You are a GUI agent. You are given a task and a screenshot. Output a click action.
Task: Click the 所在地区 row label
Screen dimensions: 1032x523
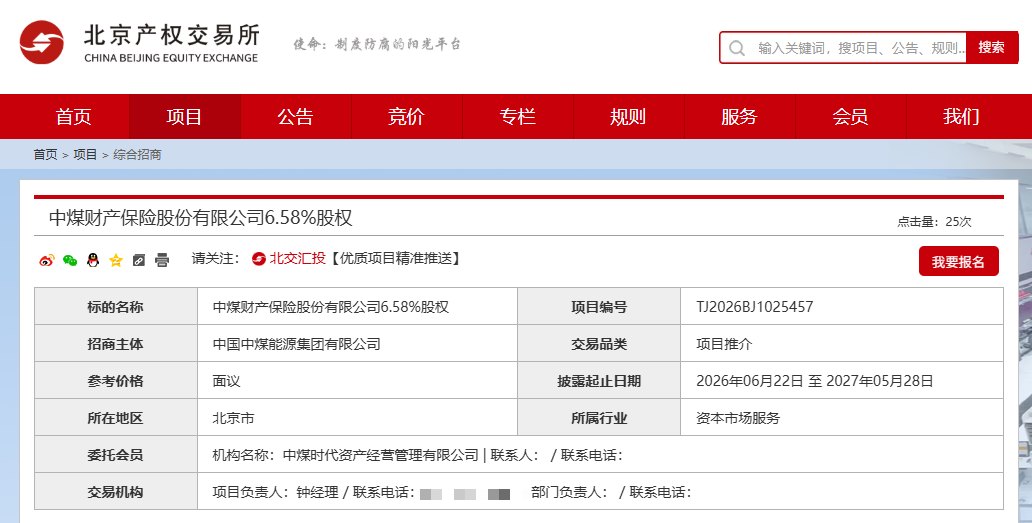(115, 418)
